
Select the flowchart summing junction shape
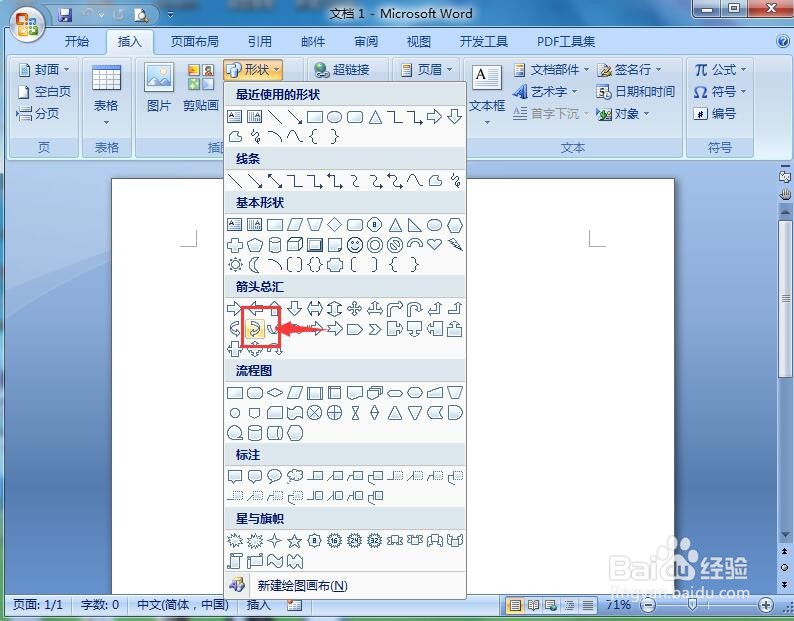(x=314, y=413)
